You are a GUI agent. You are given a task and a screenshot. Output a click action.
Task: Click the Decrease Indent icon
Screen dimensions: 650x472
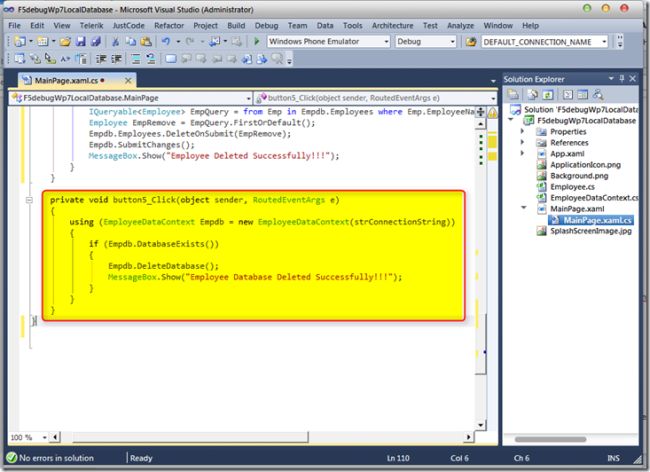(x=101, y=59)
